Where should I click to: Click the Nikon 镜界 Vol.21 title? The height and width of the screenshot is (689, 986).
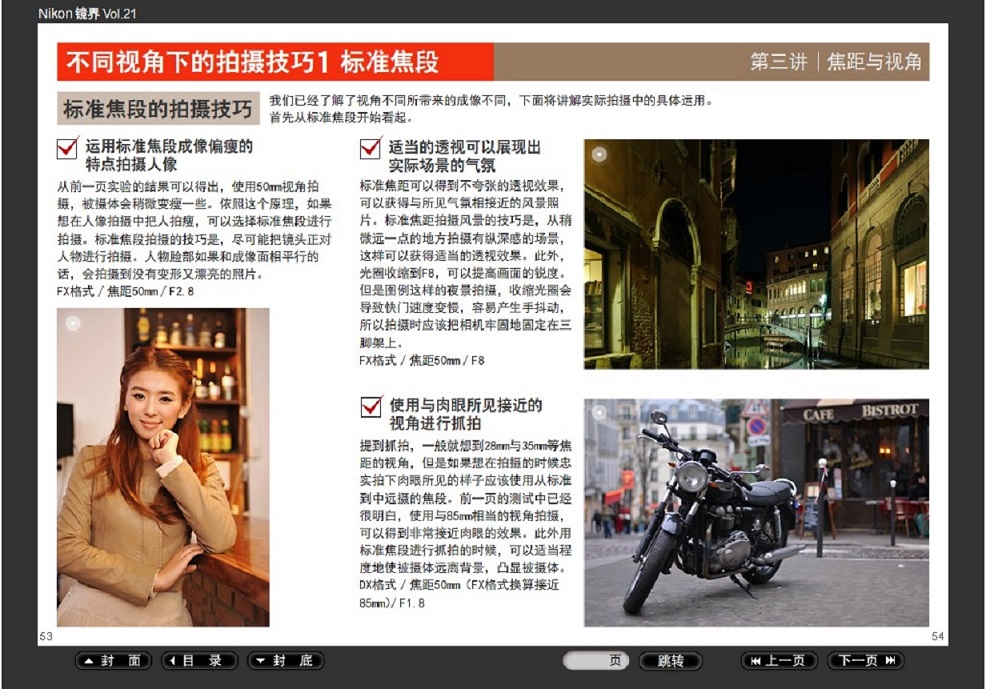87,13
